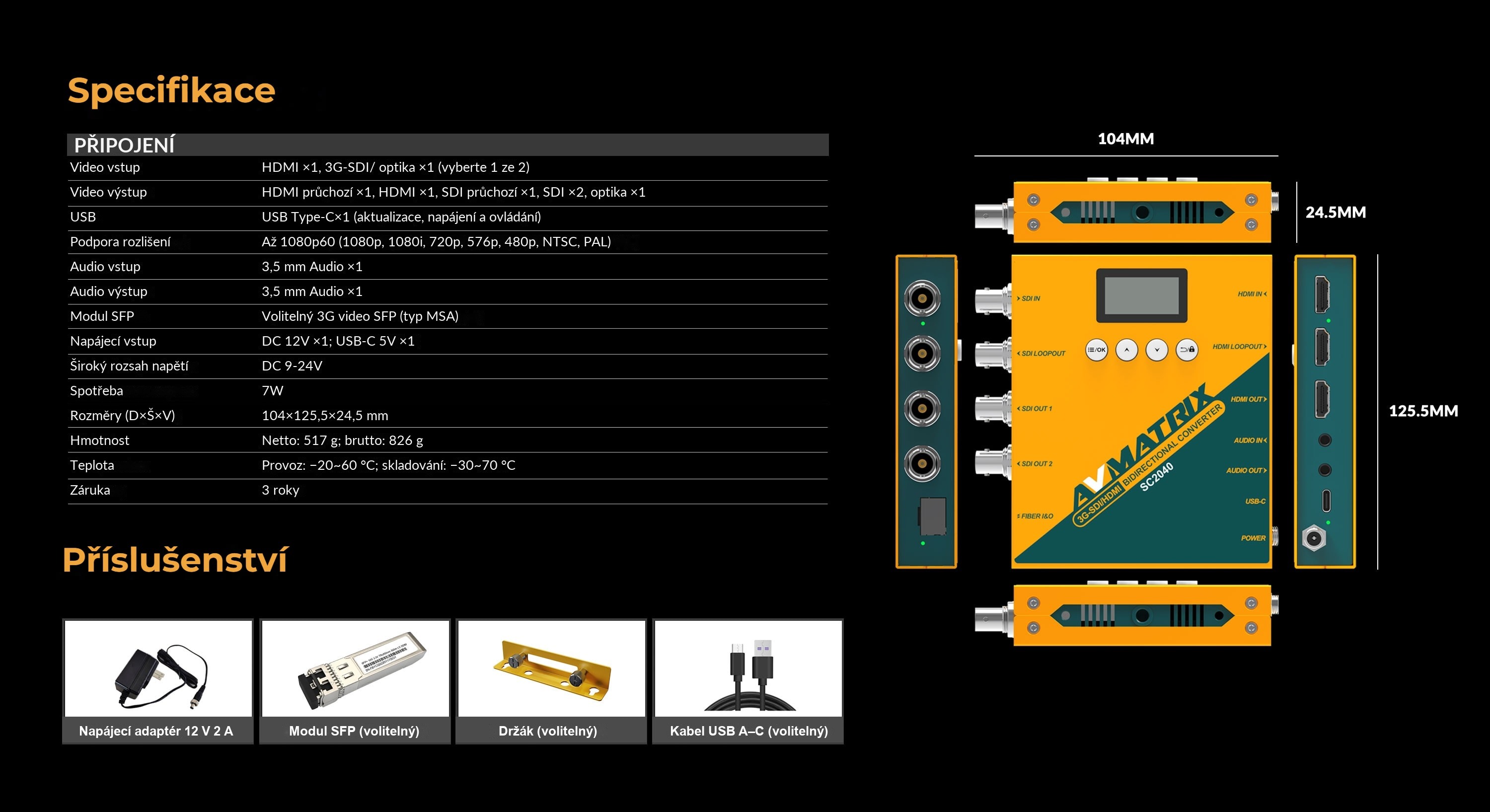The height and width of the screenshot is (812, 1490).
Task: Click the 'Video vstup' row label
Action: (105, 167)
